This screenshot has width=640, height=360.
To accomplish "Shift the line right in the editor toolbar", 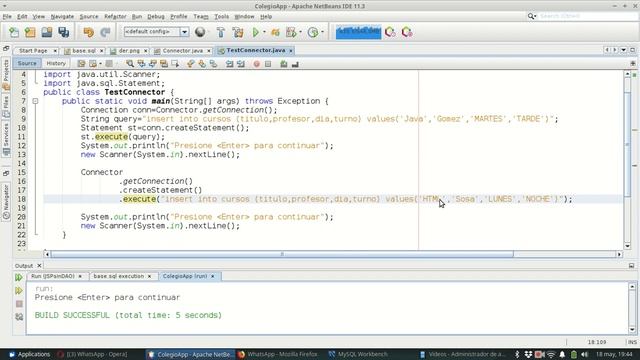I will (241, 64).
